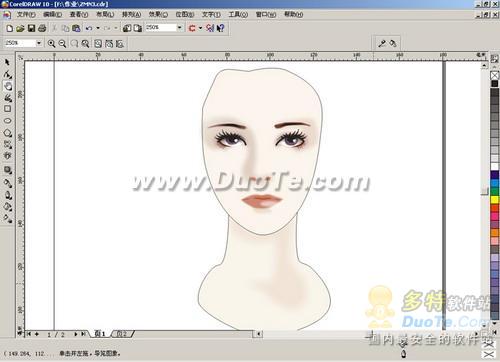Screen dimensions: 500x362
Task: Select the Polygon tool in the toolbox
Action: tap(7, 133)
